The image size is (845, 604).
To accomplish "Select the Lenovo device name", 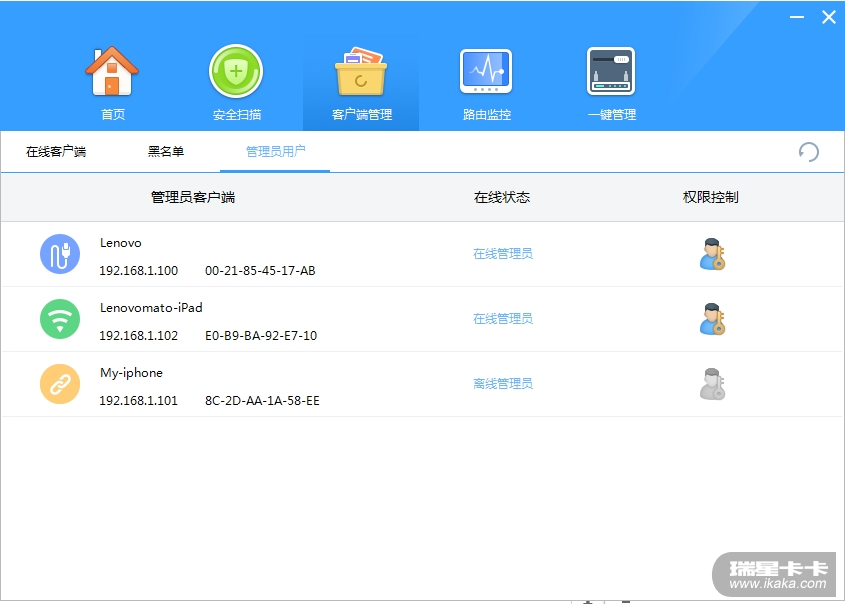I will [121, 243].
